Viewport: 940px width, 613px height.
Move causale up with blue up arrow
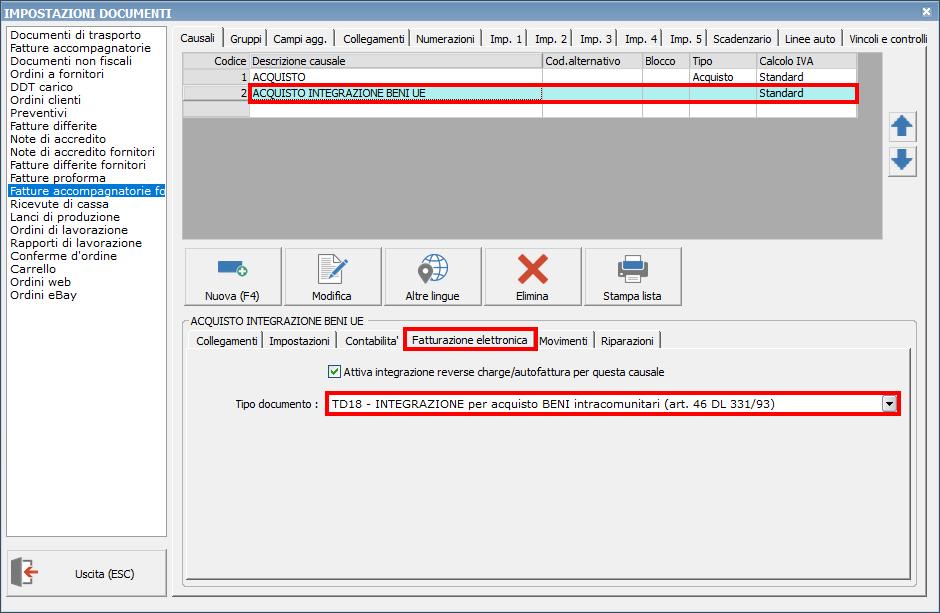coord(902,126)
